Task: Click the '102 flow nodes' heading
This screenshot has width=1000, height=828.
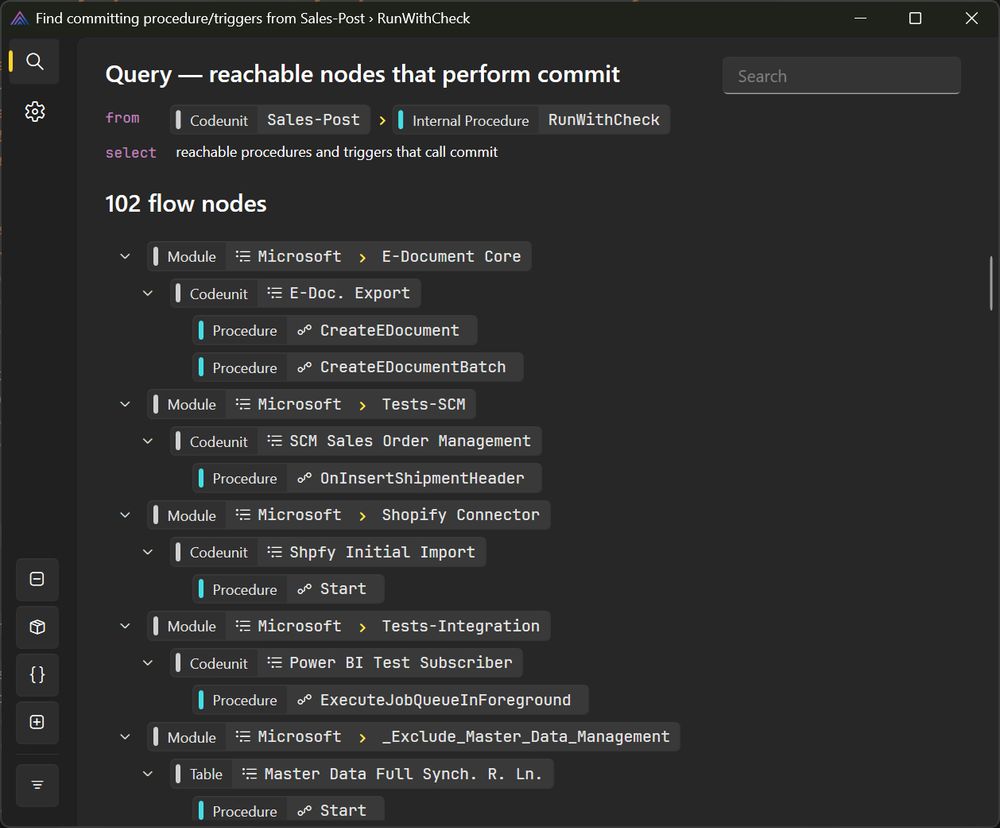Action: coord(186,203)
